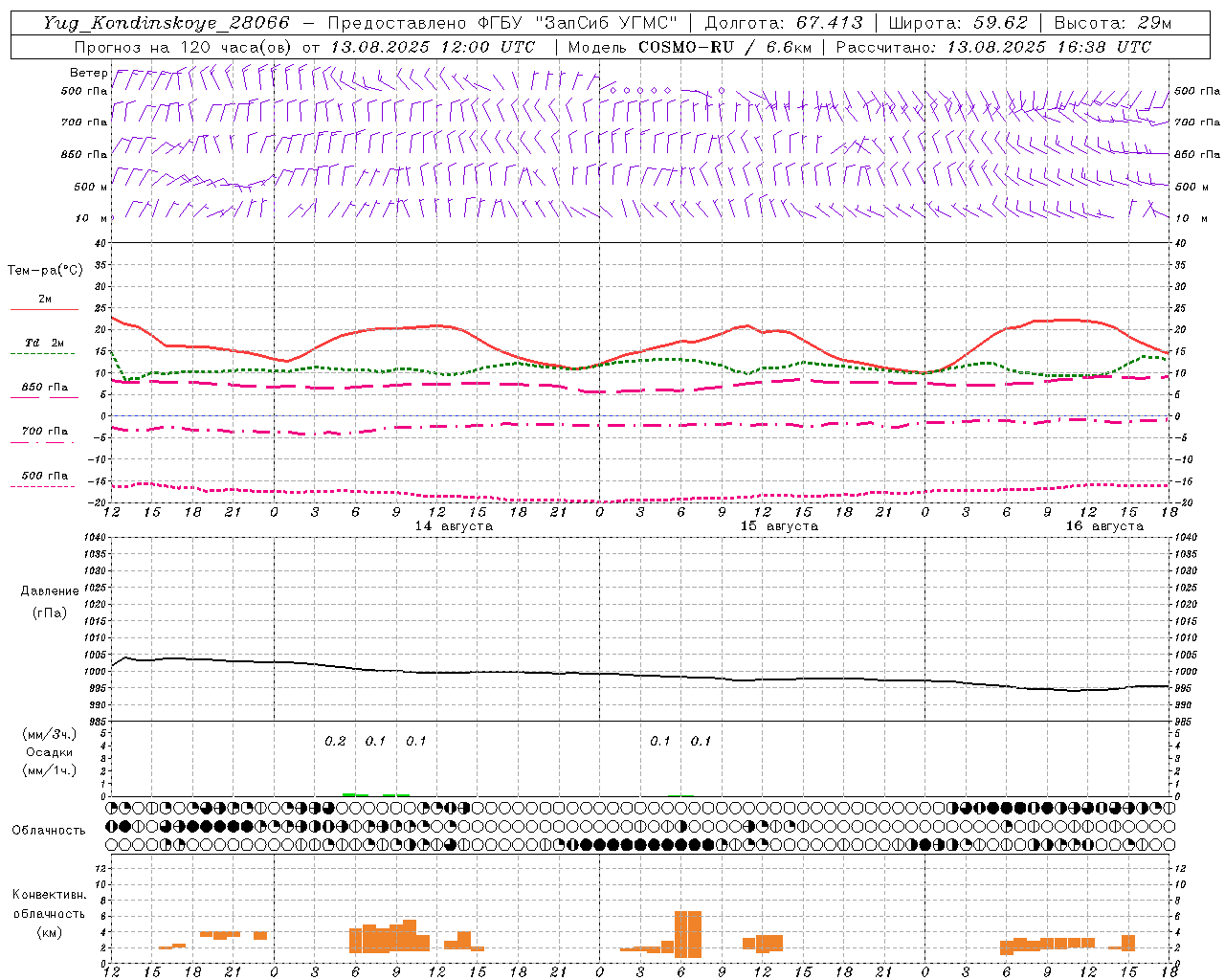Click the 'Конвективн.' convective cloud label
Viewport: 1225px width, 980px height.
(49, 895)
